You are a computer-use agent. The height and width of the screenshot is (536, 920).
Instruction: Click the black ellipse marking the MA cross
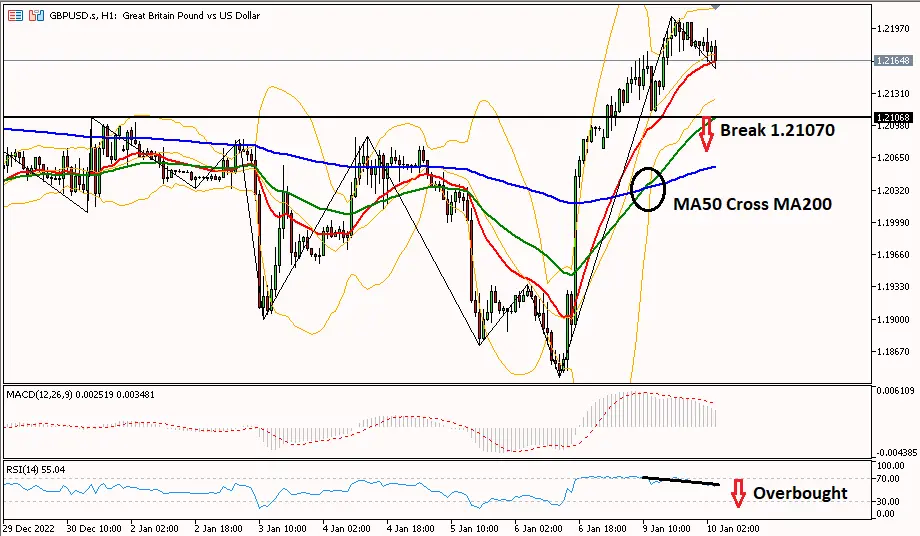point(650,188)
